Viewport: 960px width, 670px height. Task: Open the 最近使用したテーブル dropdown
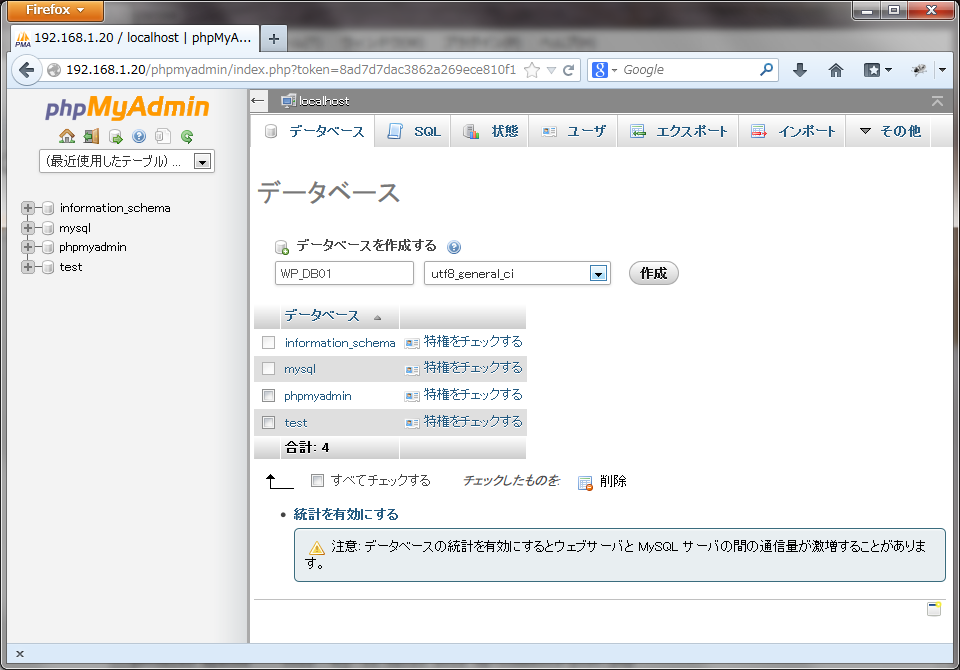127,161
